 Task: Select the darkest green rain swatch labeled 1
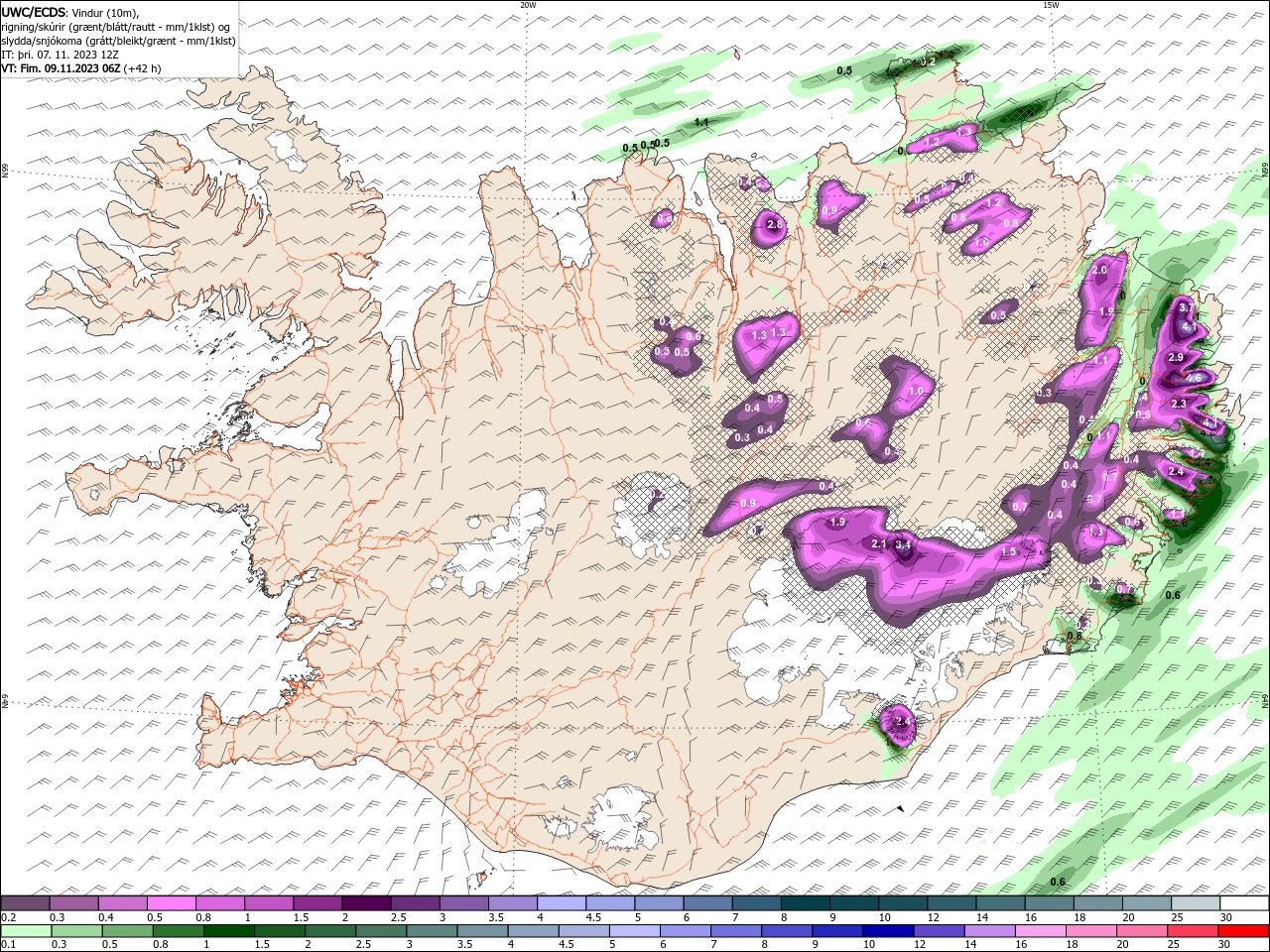pos(228,931)
